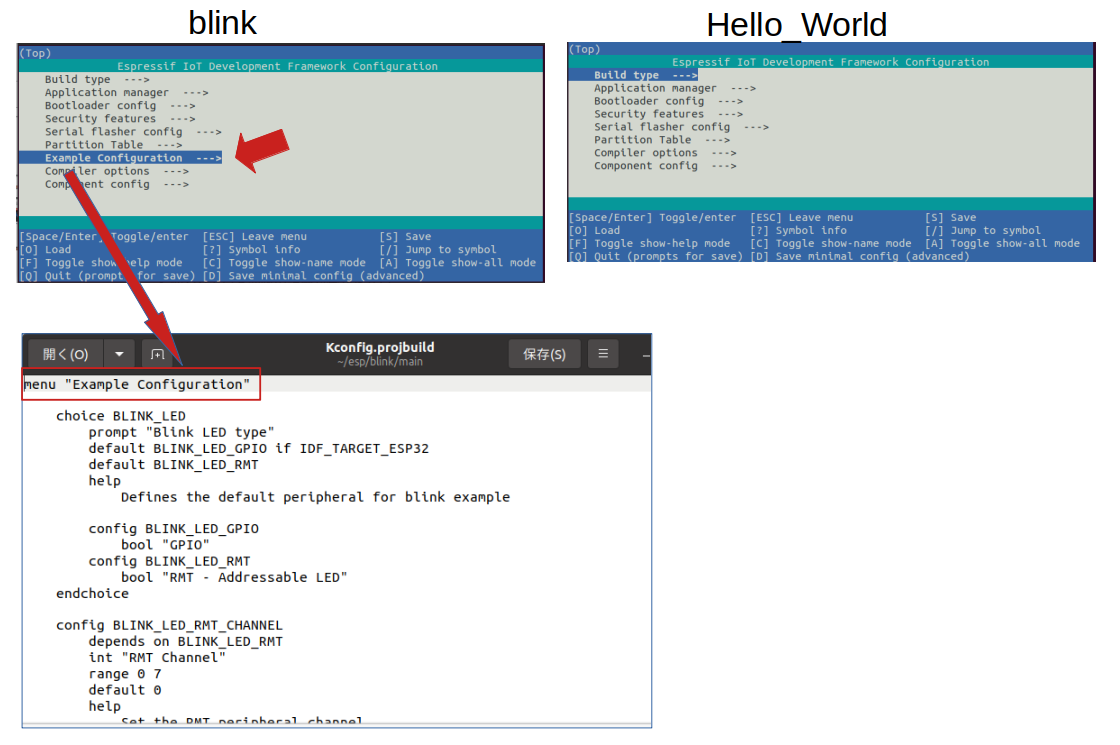Open Bootloader config in Hello_World menu

[x=667, y=101]
